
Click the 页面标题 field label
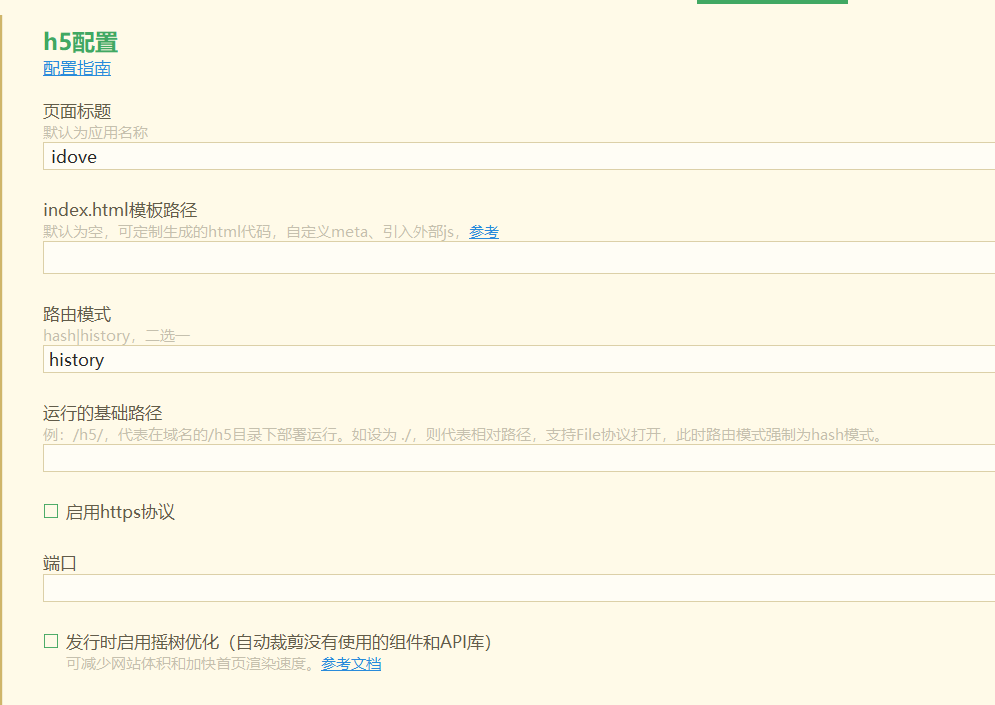click(x=77, y=111)
